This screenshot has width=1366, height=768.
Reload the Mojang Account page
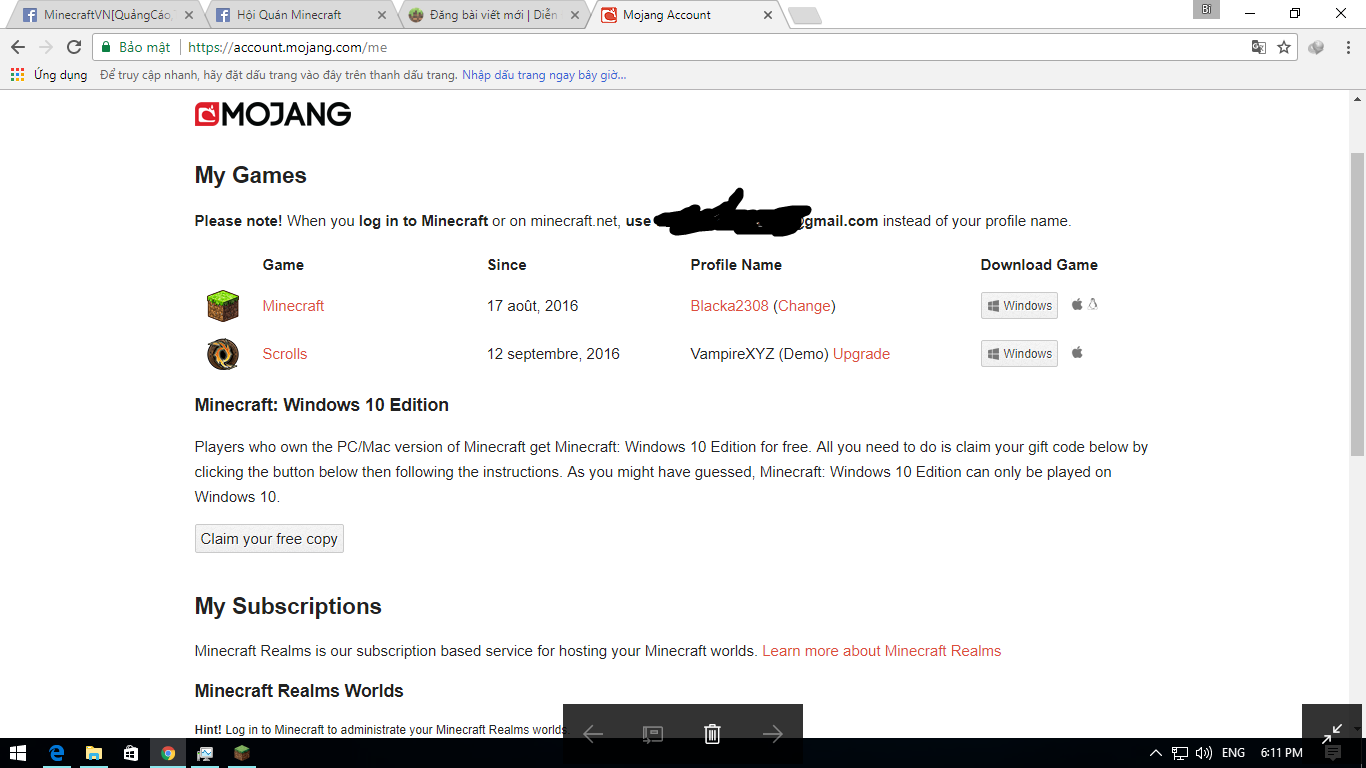[x=74, y=47]
